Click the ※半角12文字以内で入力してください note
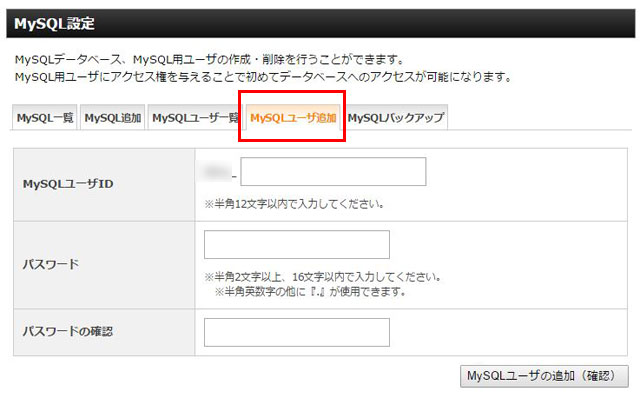The height and width of the screenshot is (418, 640). [x=294, y=204]
